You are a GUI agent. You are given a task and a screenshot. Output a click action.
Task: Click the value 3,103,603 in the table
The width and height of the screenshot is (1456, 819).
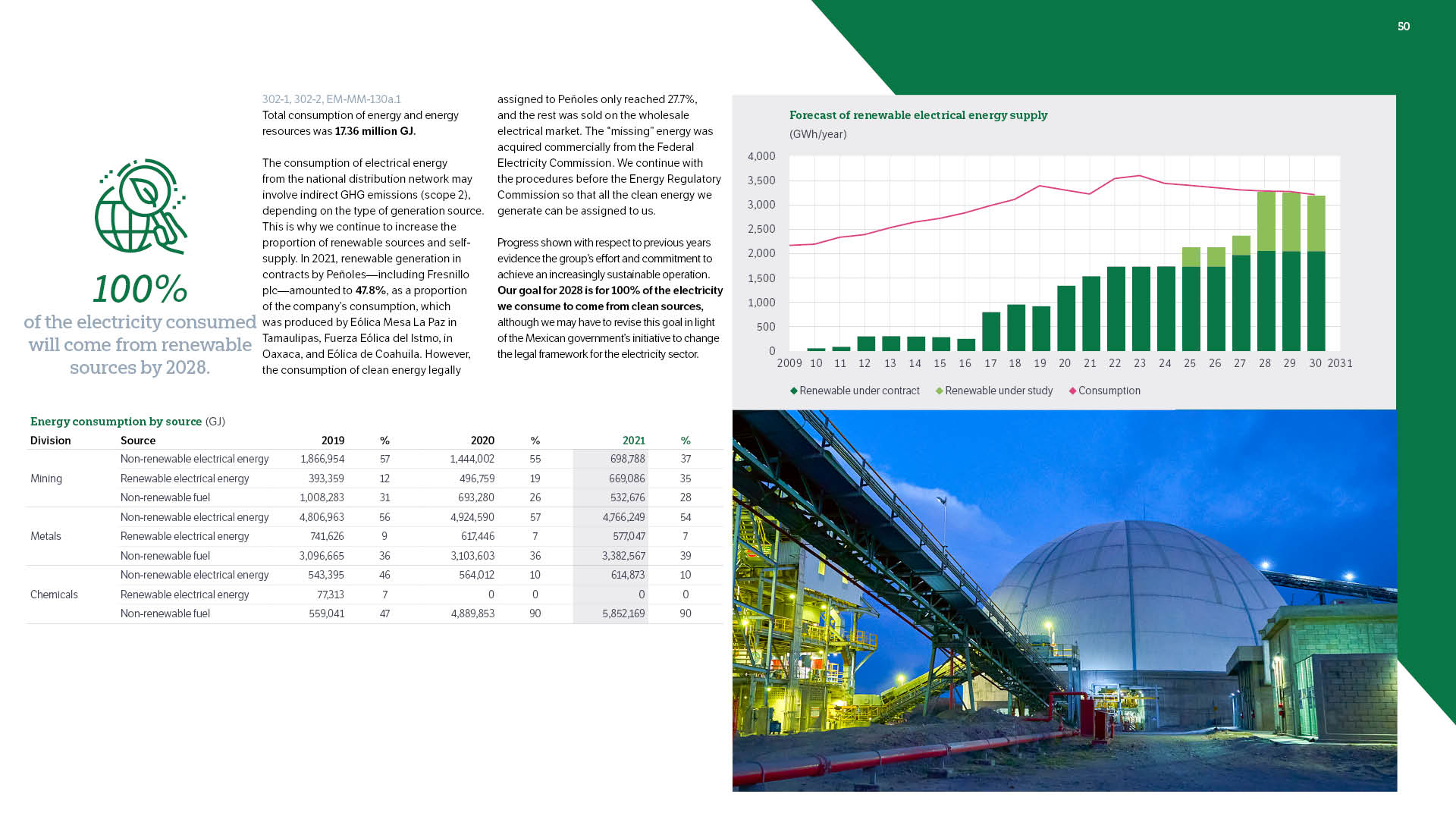(x=472, y=556)
